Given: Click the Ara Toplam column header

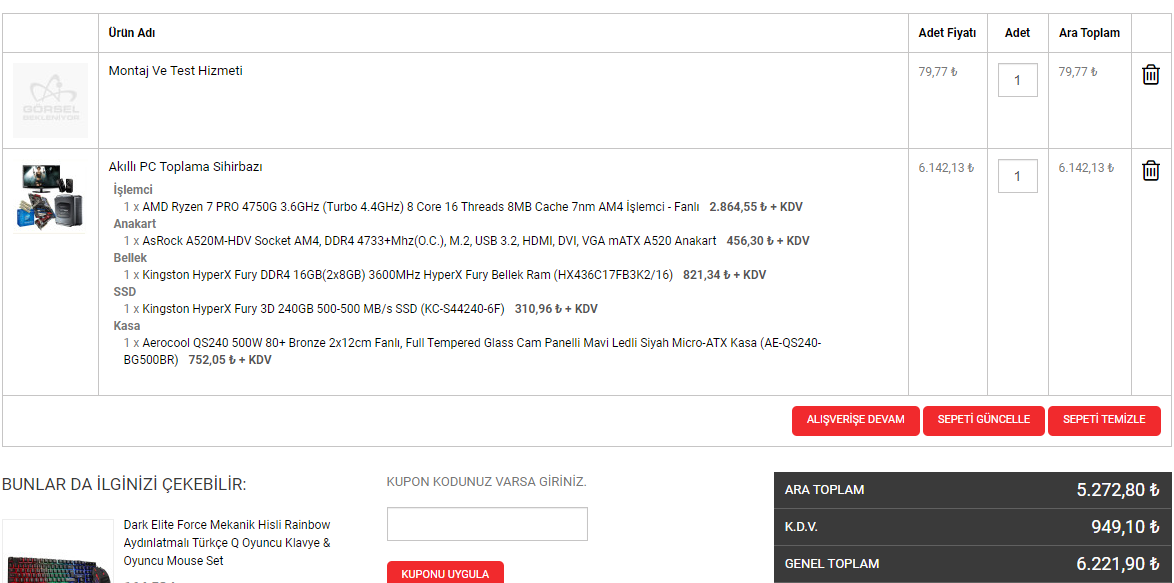Looking at the screenshot, I should (x=1089, y=33).
